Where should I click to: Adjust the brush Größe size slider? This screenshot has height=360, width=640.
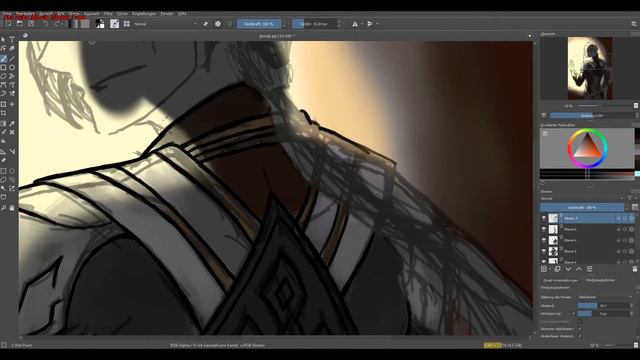click(x=315, y=24)
